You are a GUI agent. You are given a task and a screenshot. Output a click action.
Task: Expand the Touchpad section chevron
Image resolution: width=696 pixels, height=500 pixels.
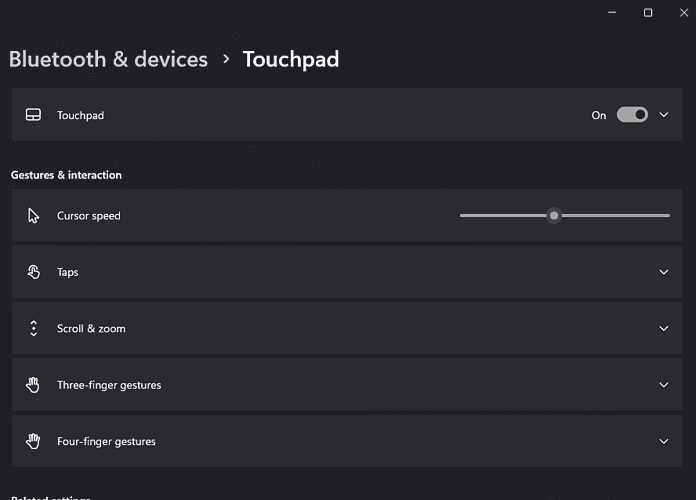(664, 115)
